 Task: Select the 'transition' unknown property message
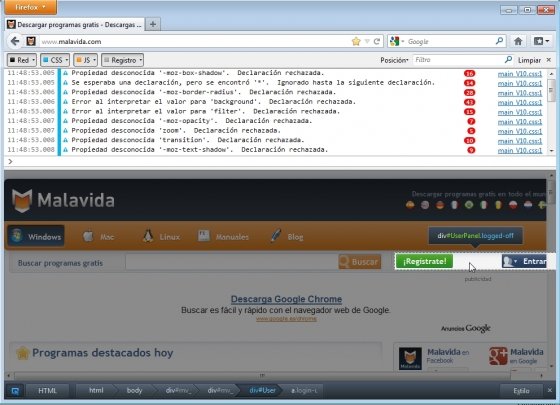[x=188, y=140]
